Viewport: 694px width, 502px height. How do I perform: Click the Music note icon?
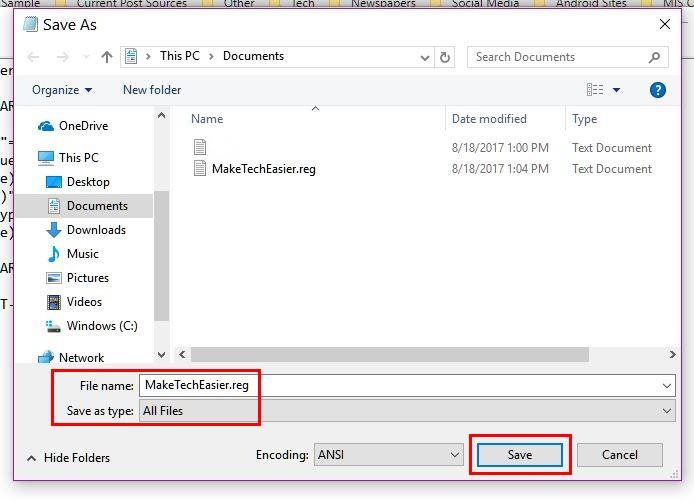coord(54,254)
